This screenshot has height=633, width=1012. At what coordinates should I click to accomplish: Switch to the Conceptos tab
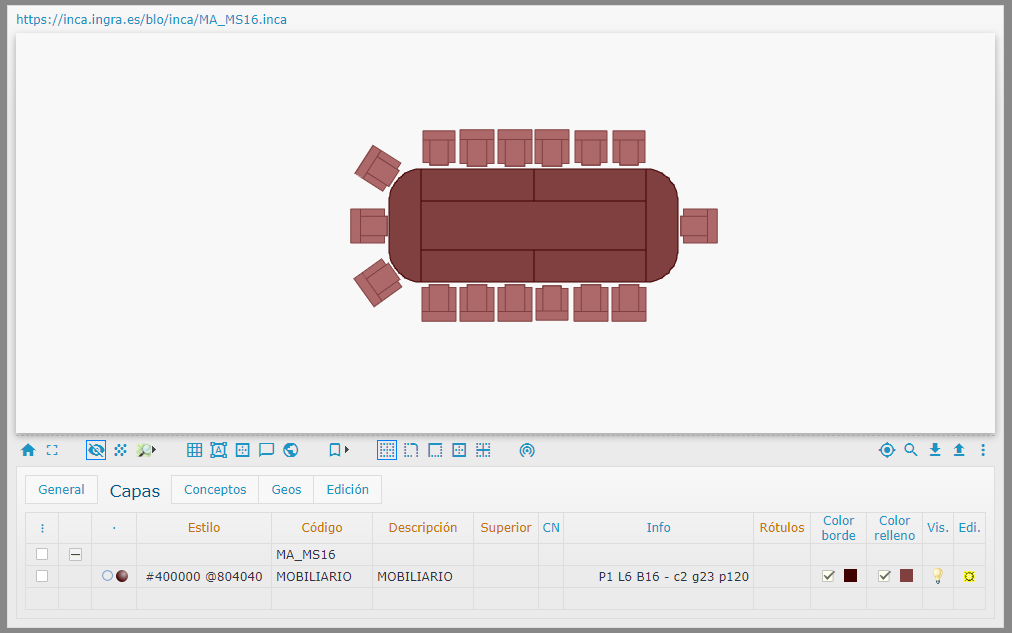(x=215, y=490)
